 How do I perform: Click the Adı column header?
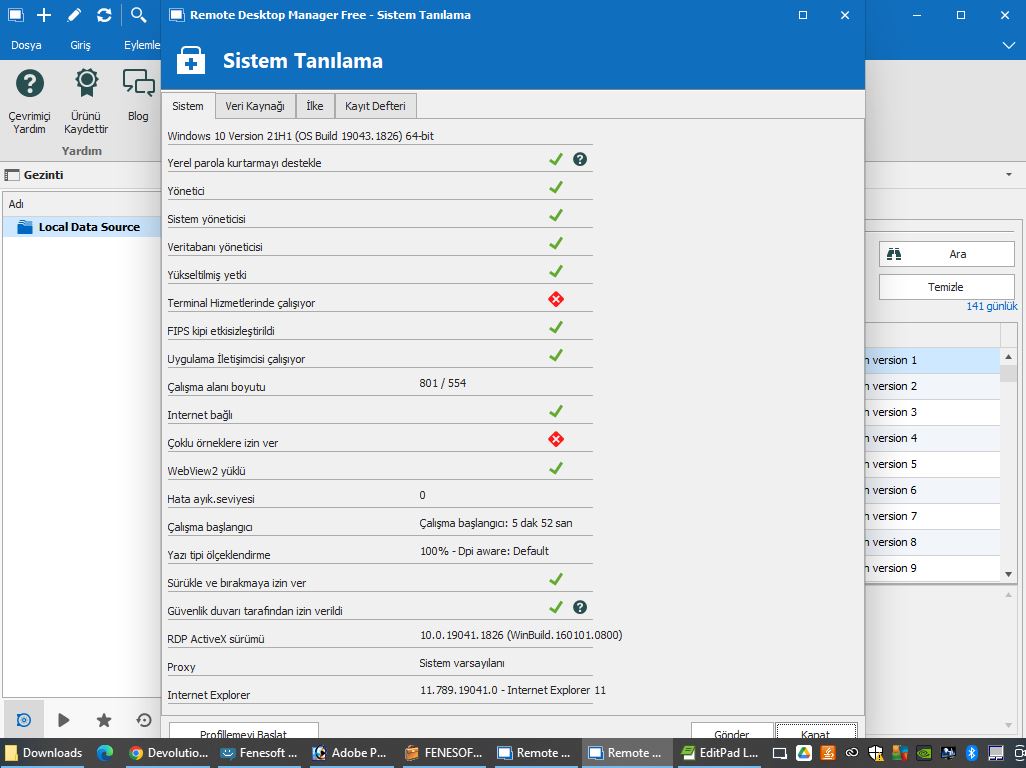pyautogui.click(x=81, y=204)
